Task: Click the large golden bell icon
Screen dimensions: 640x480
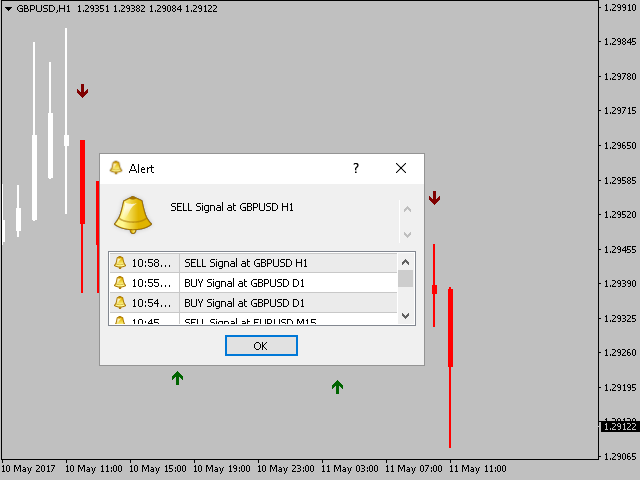Action: (133, 215)
